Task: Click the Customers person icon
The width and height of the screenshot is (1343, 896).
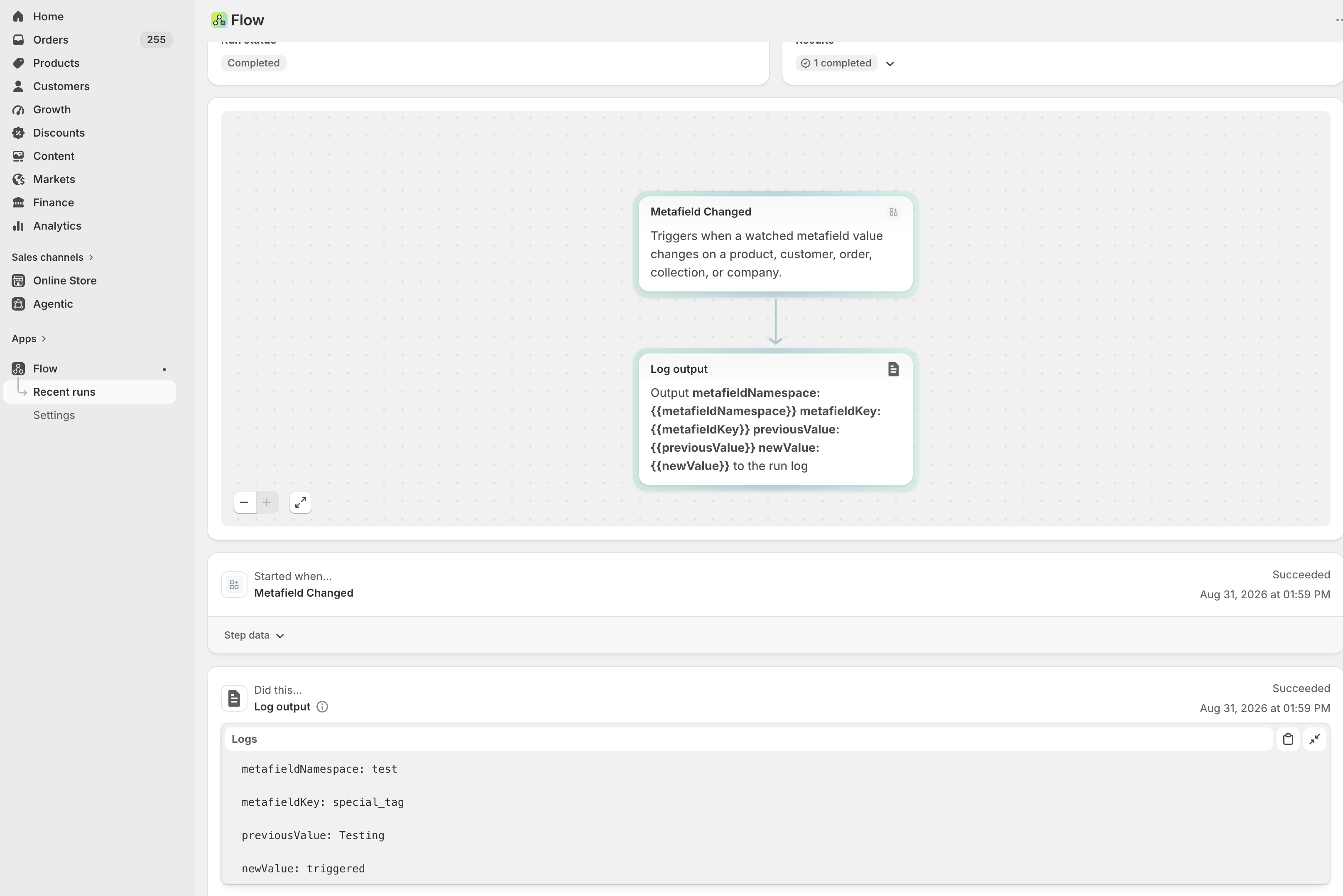Action: [18, 86]
